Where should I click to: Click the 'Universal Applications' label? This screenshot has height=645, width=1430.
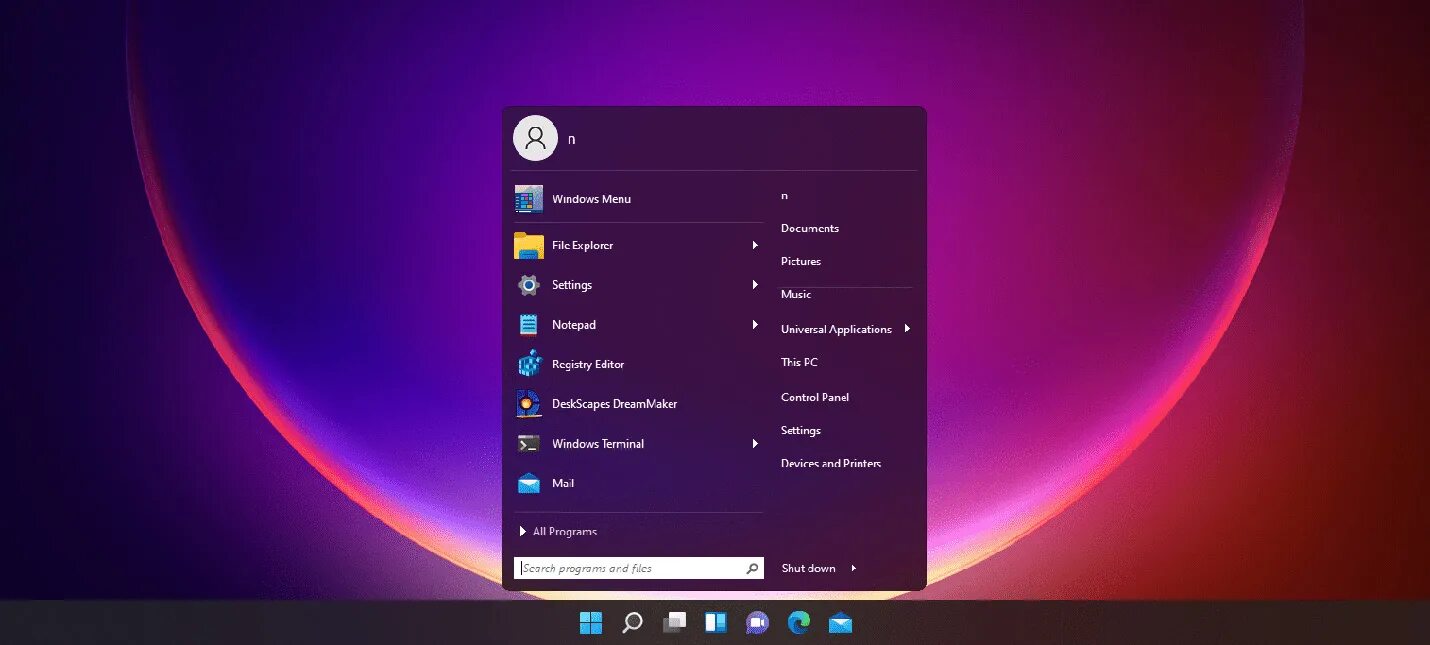tap(836, 329)
